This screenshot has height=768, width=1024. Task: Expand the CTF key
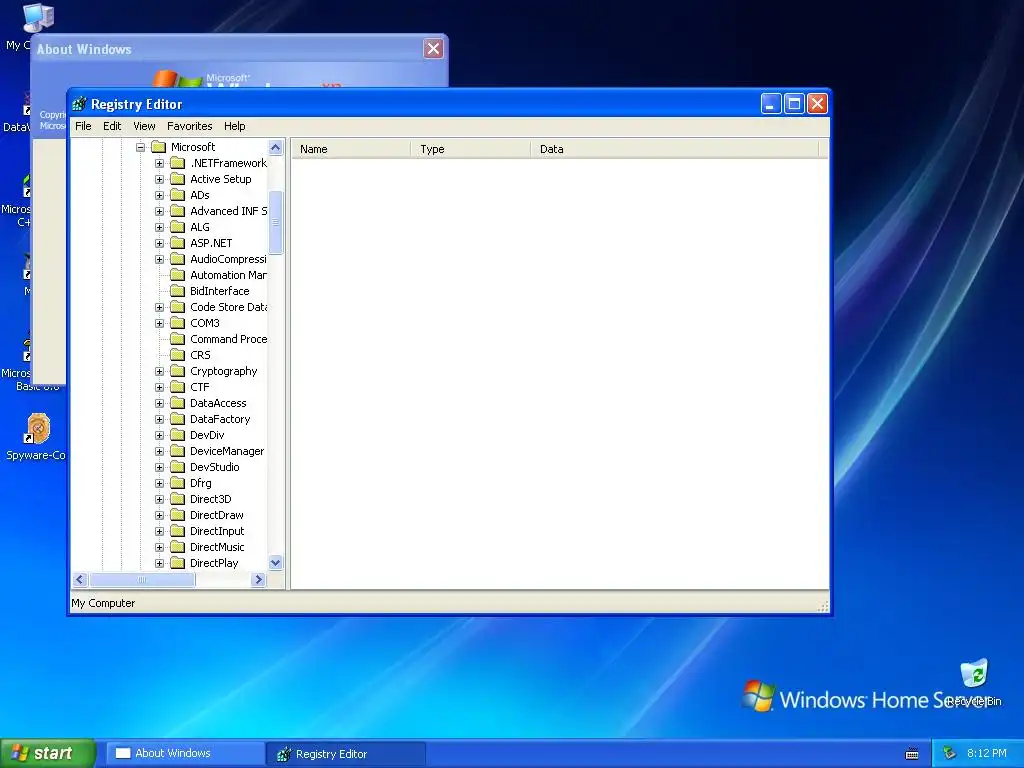click(159, 387)
